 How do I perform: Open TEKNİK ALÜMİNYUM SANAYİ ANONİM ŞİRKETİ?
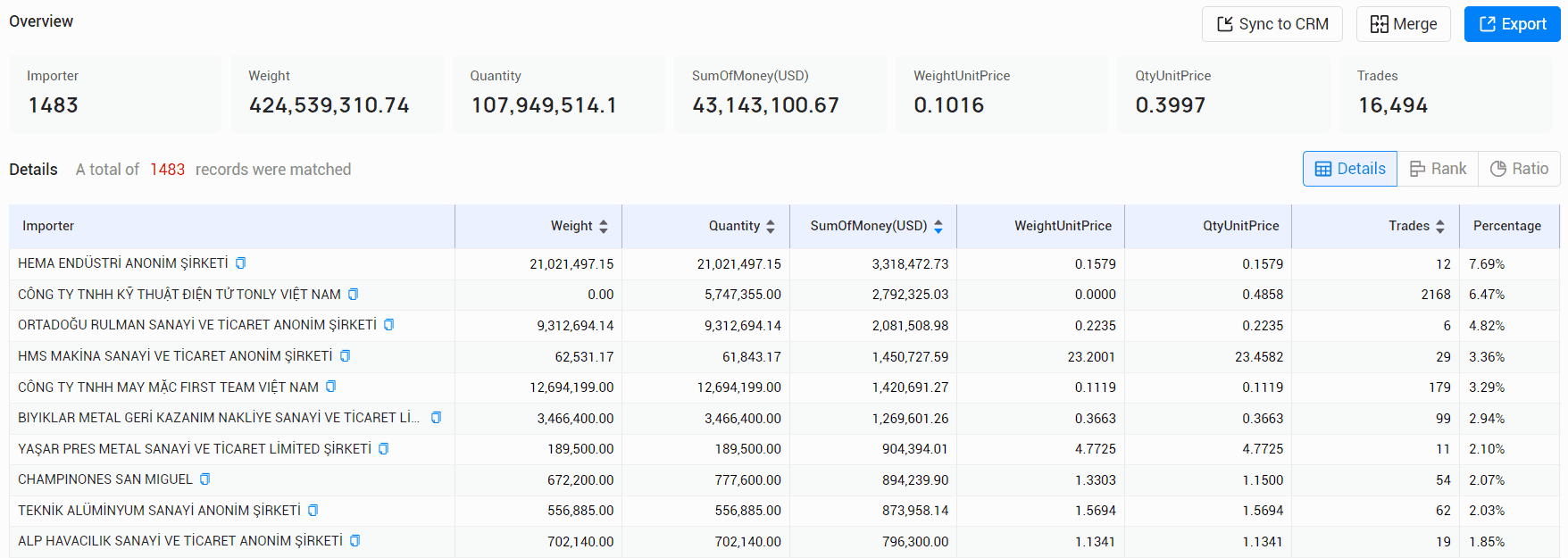coord(159,511)
